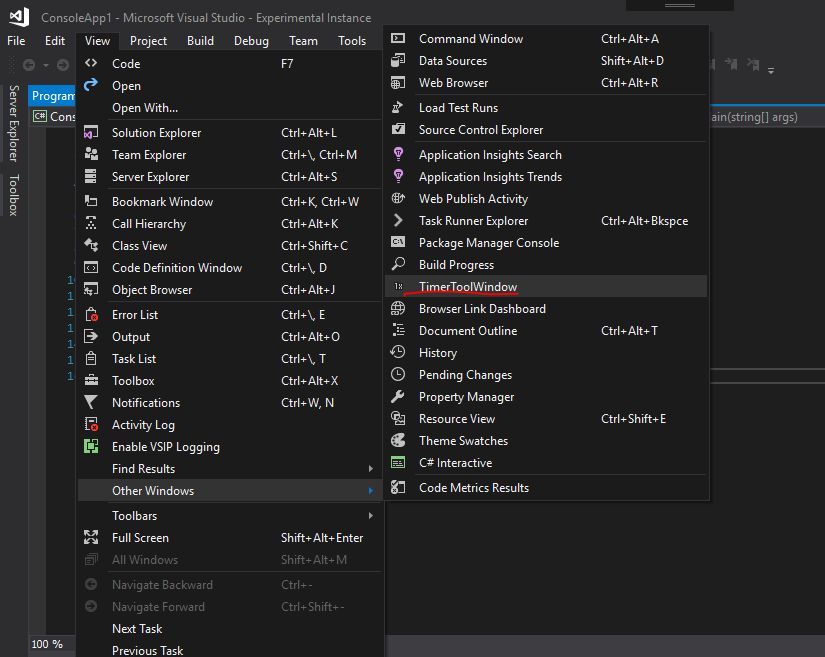Click the History clock icon
825x657 pixels.
click(x=398, y=352)
